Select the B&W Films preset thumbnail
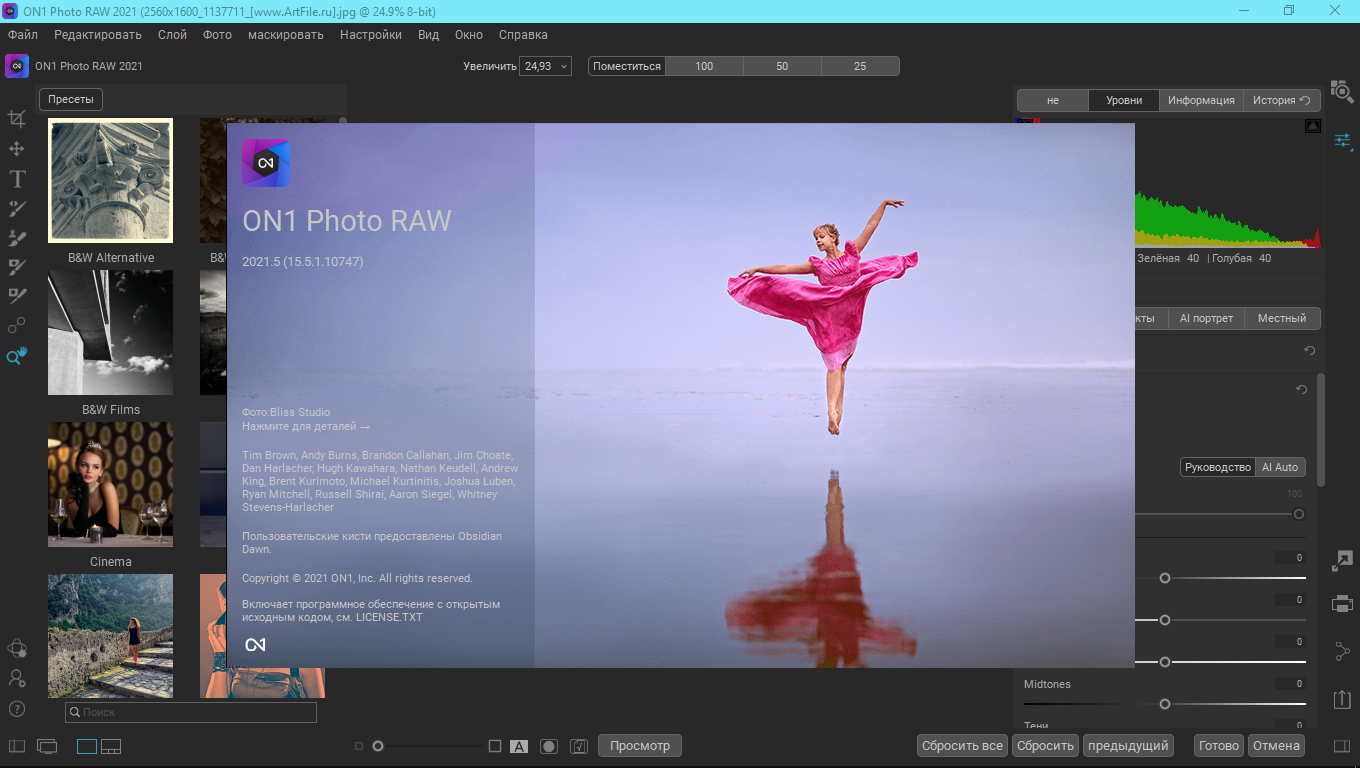Viewport: 1360px width, 768px height. click(110, 332)
